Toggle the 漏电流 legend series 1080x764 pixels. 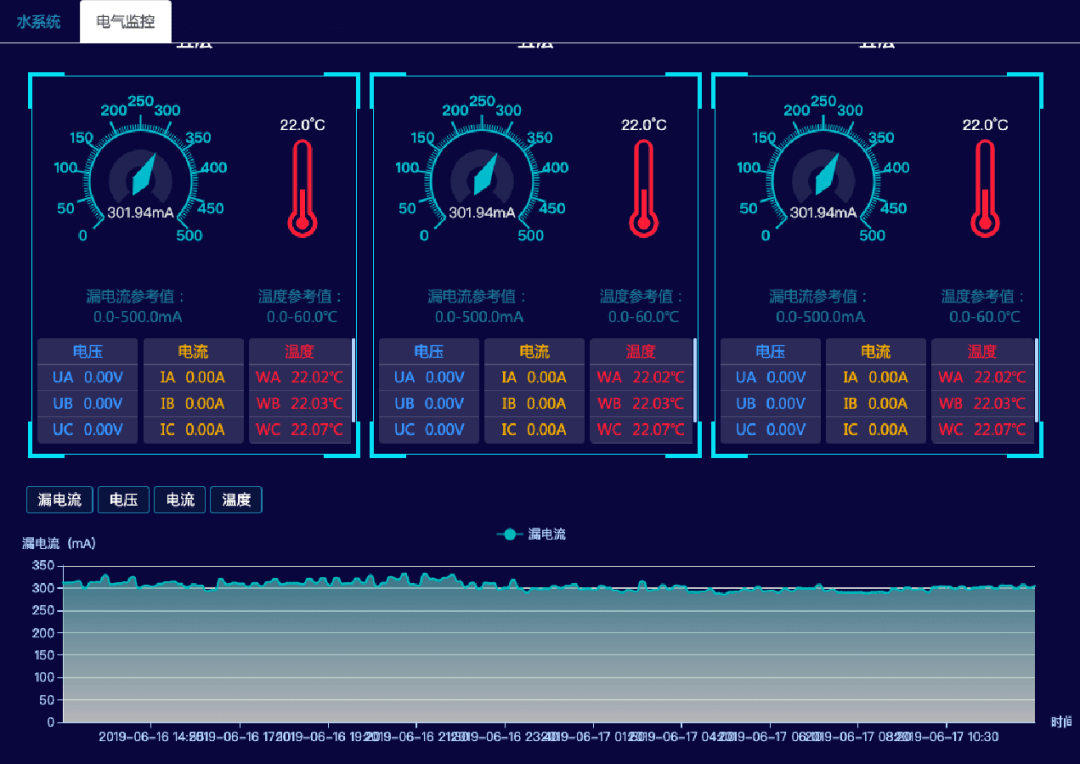[532, 534]
